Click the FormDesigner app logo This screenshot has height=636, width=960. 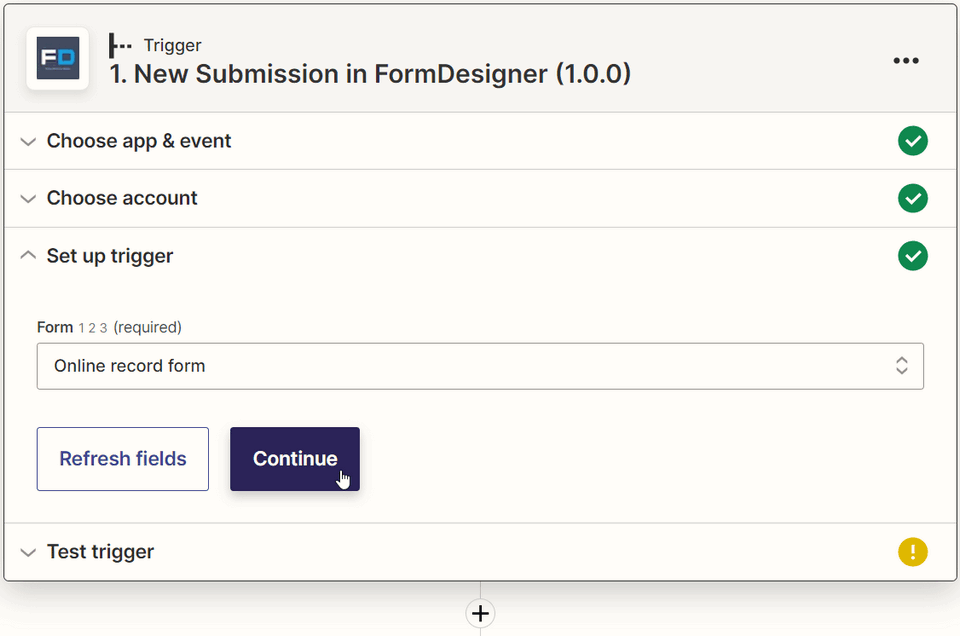pyautogui.click(x=56, y=59)
